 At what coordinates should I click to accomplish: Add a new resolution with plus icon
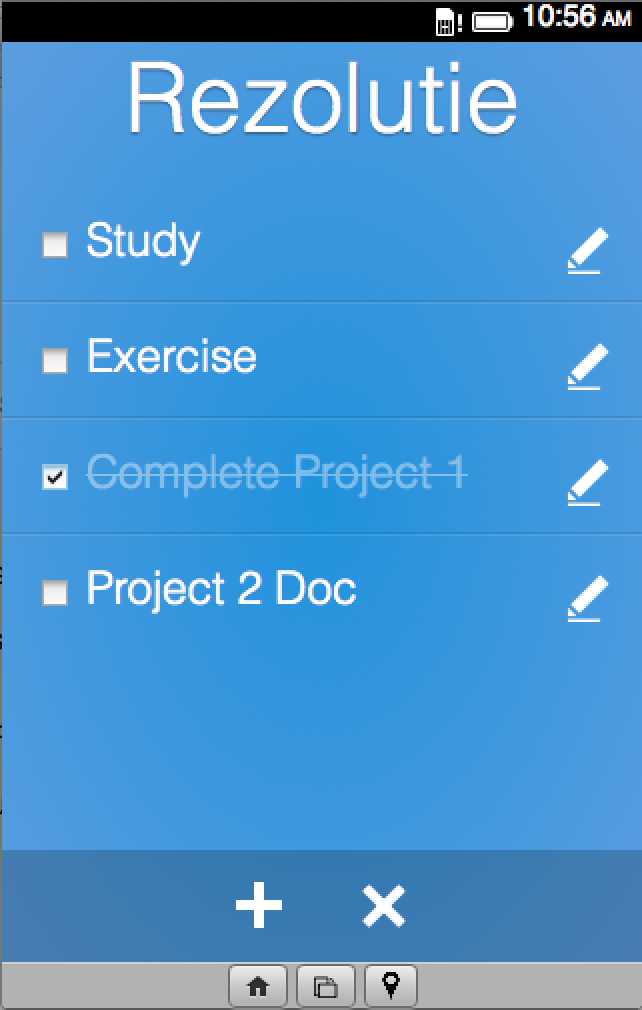(259, 907)
